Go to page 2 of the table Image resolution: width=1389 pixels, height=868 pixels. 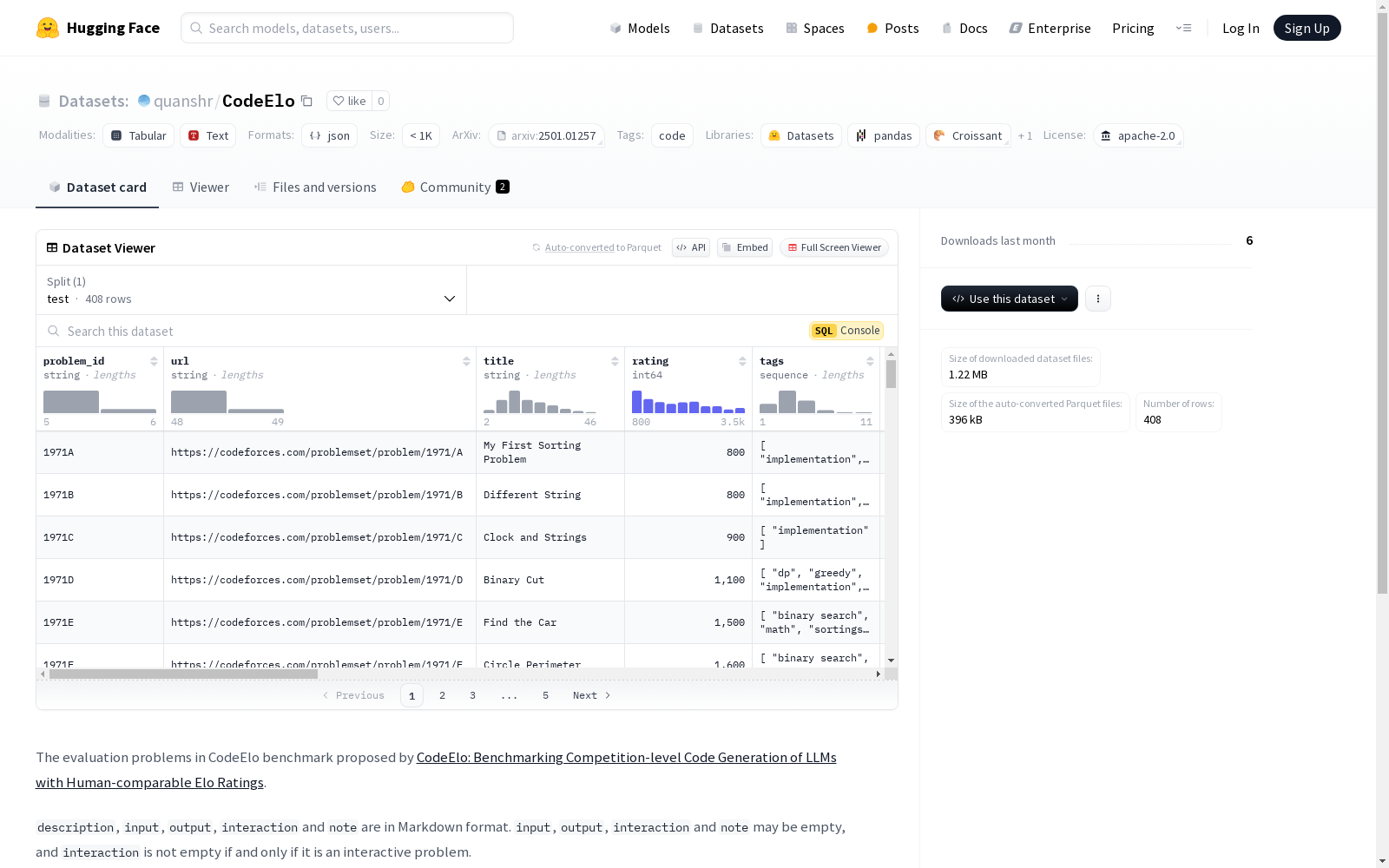click(x=442, y=695)
